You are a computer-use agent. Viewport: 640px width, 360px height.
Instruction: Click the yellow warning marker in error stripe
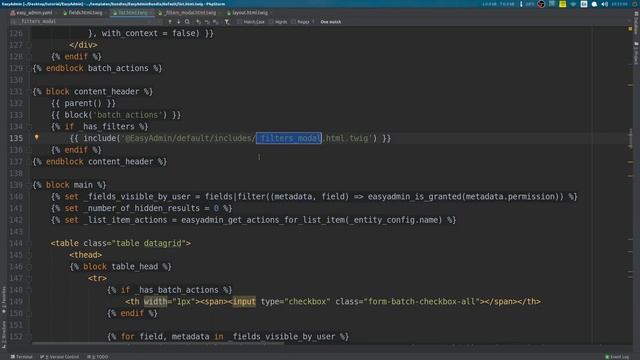coord(630,29)
